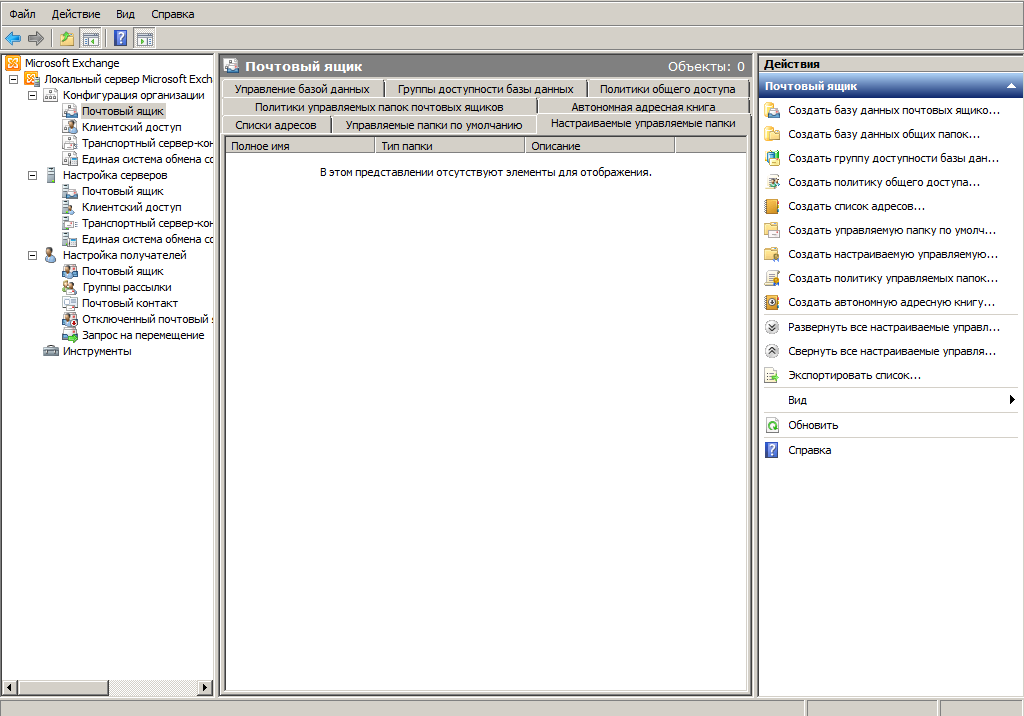1024x716 pixels.
Task: Click the Справка link in Actions pane
Action: point(809,450)
